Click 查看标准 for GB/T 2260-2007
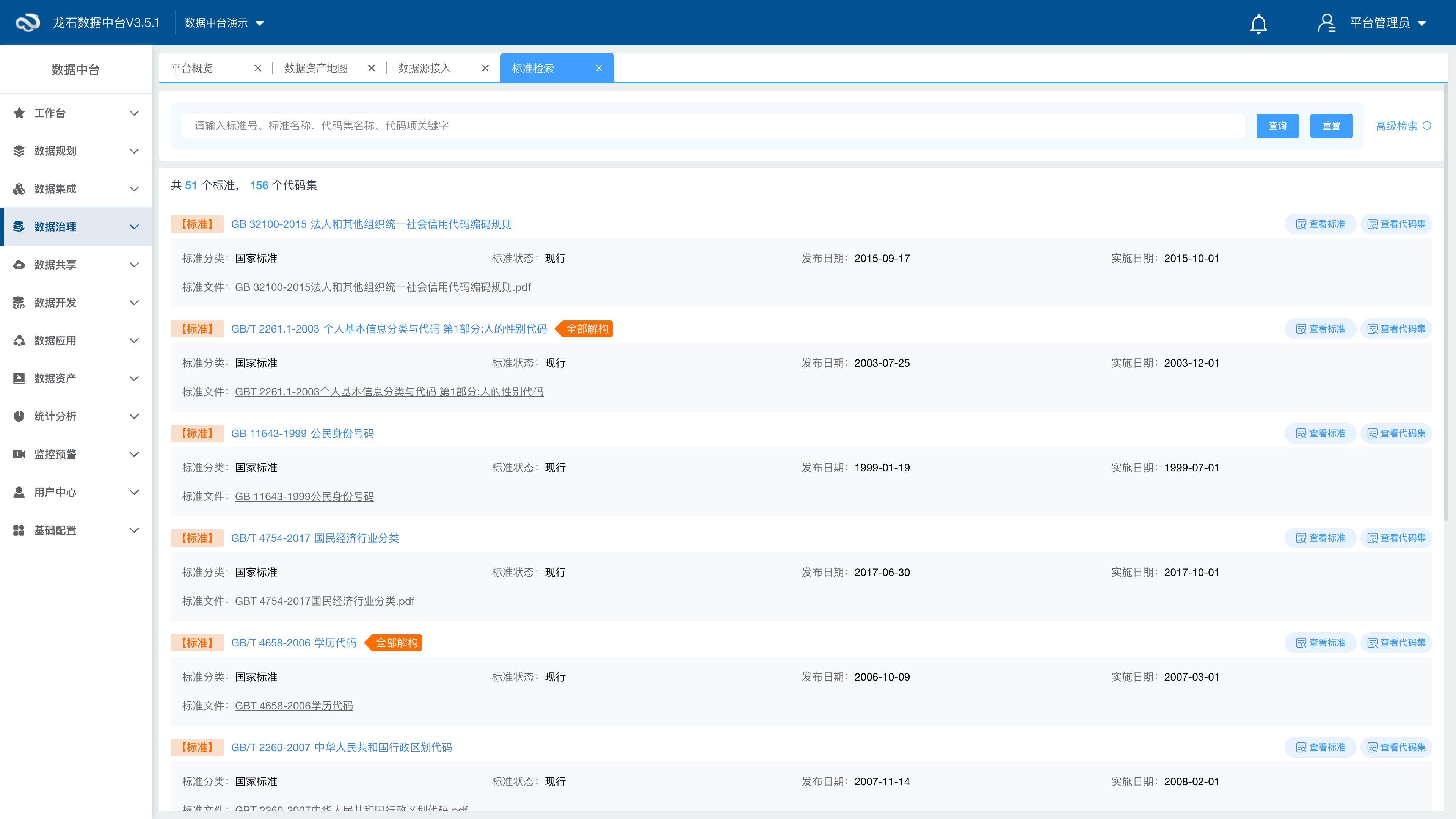1456x819 pixels. (x=1320, y=747)
